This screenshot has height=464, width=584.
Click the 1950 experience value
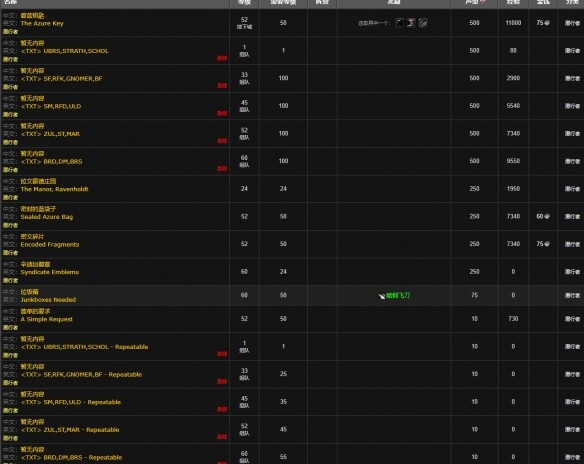pyautogui.click(x=513, y=189)
